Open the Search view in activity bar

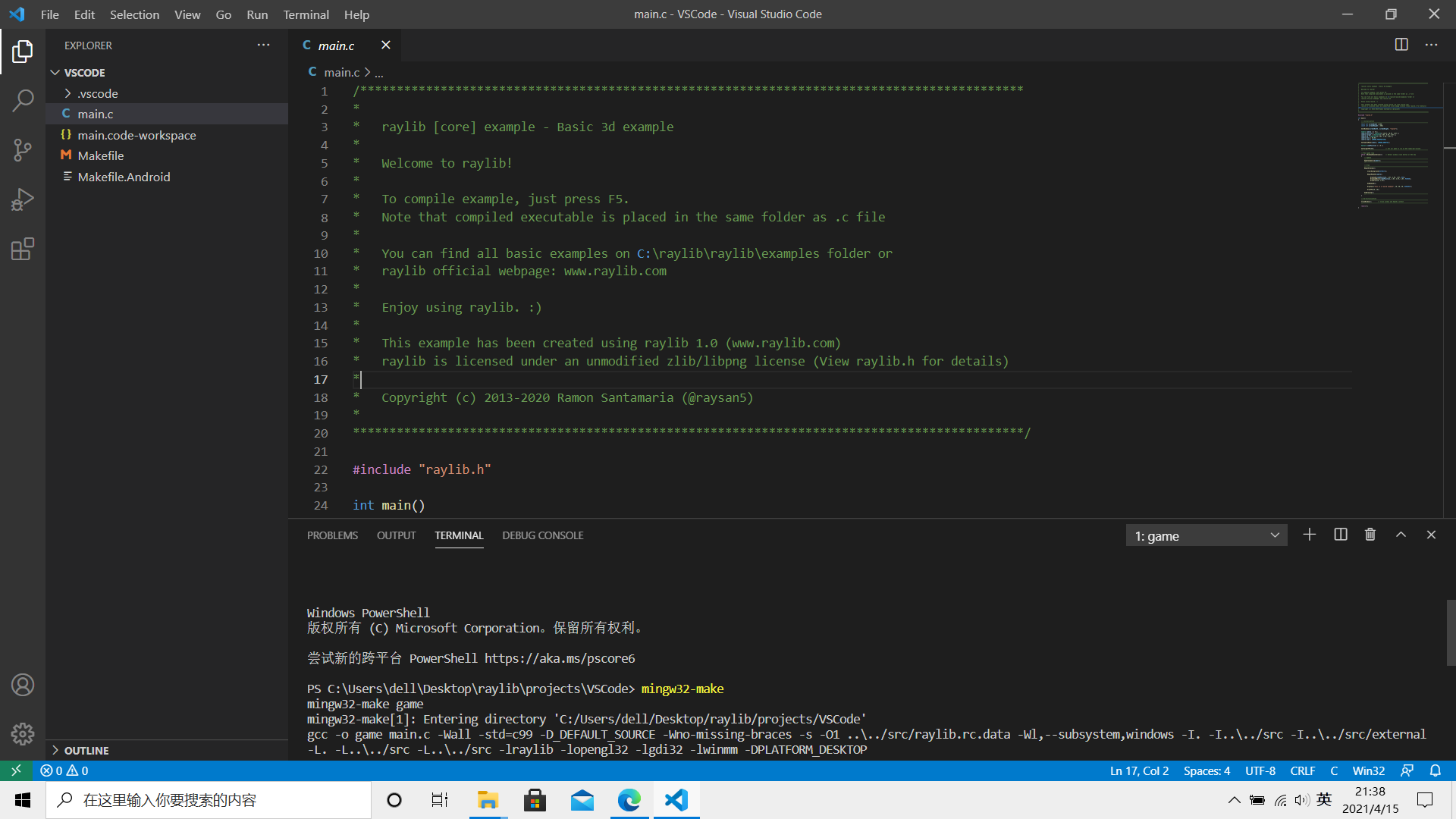(23, 100)
